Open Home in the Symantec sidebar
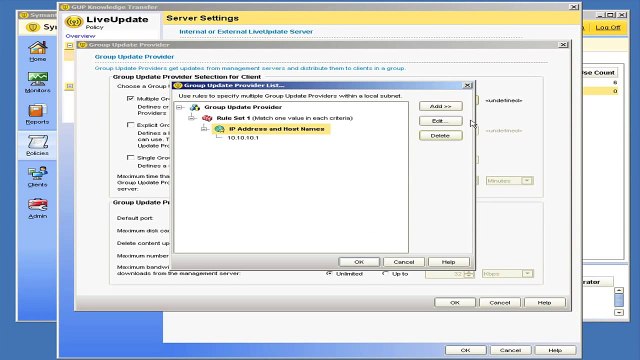Viewport: 640px width, 360px height. (38, 51)
